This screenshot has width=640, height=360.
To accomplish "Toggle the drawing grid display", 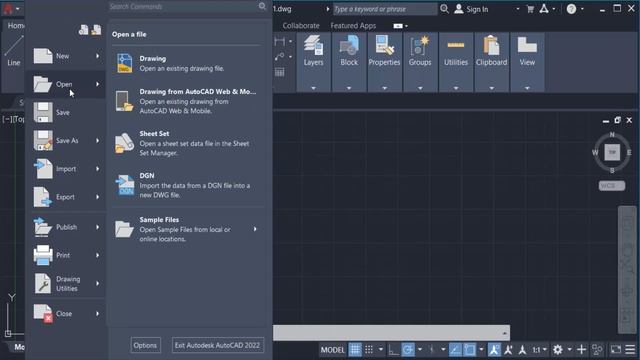I will (x=355, y=350).
